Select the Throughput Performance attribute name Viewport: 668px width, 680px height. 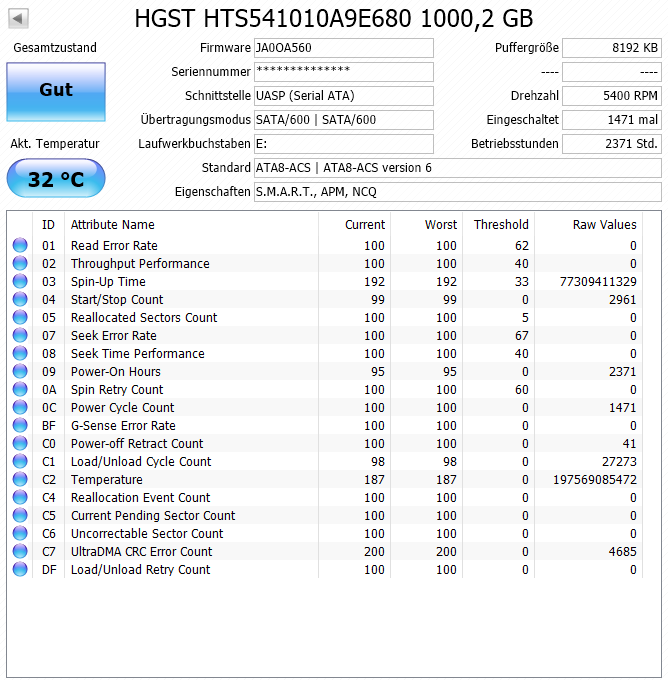click(140, 263)
